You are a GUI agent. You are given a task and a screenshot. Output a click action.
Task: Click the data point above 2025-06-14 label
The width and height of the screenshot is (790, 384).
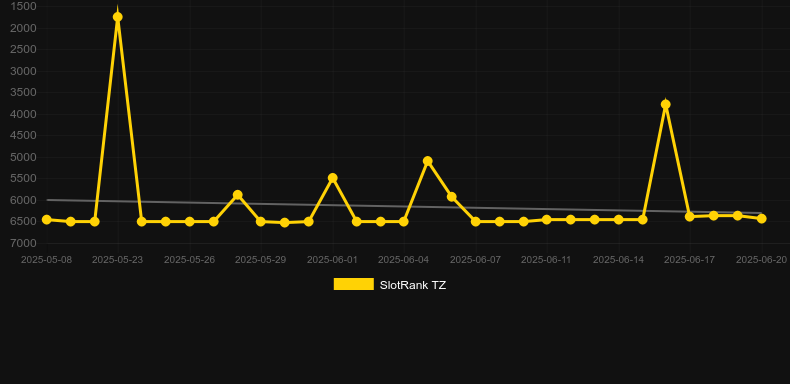619,220
